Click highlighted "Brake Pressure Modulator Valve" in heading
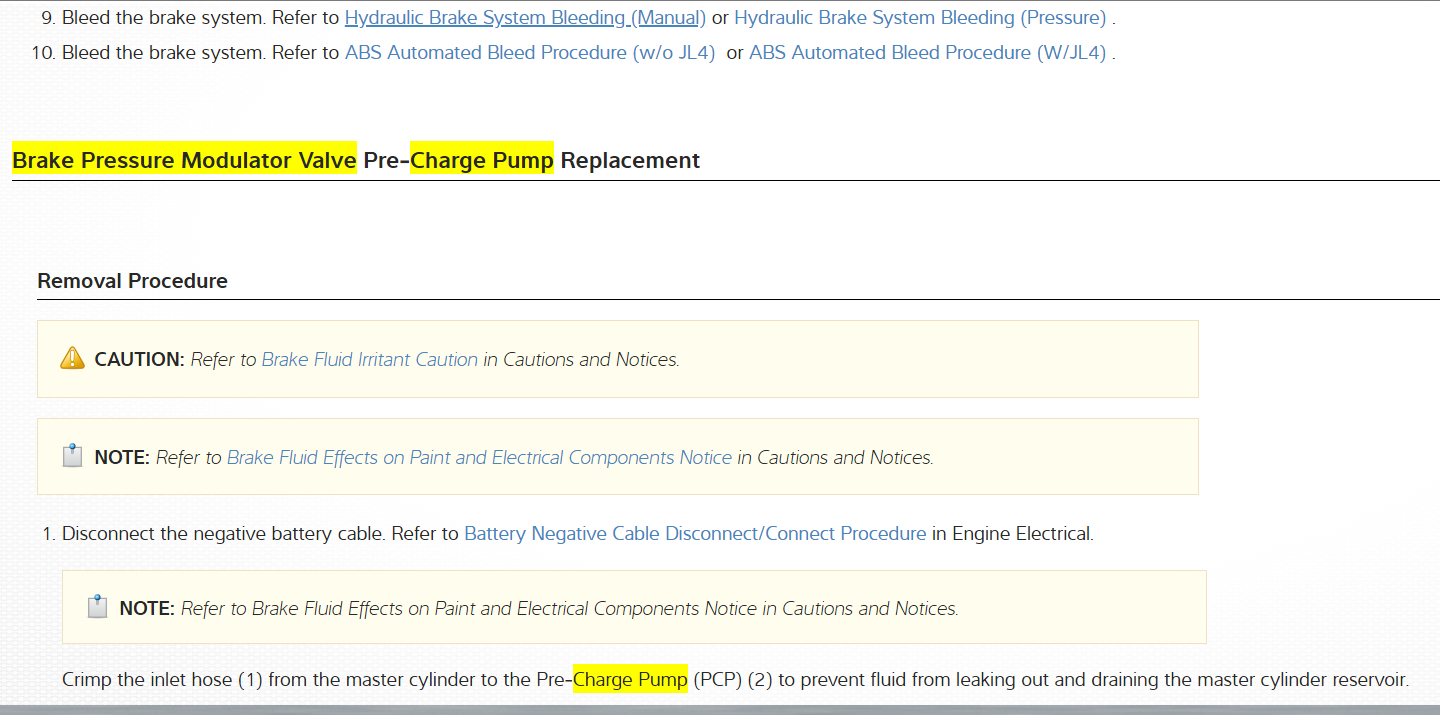The height and width of the screenshot is (715, 1440). (184, 160)
